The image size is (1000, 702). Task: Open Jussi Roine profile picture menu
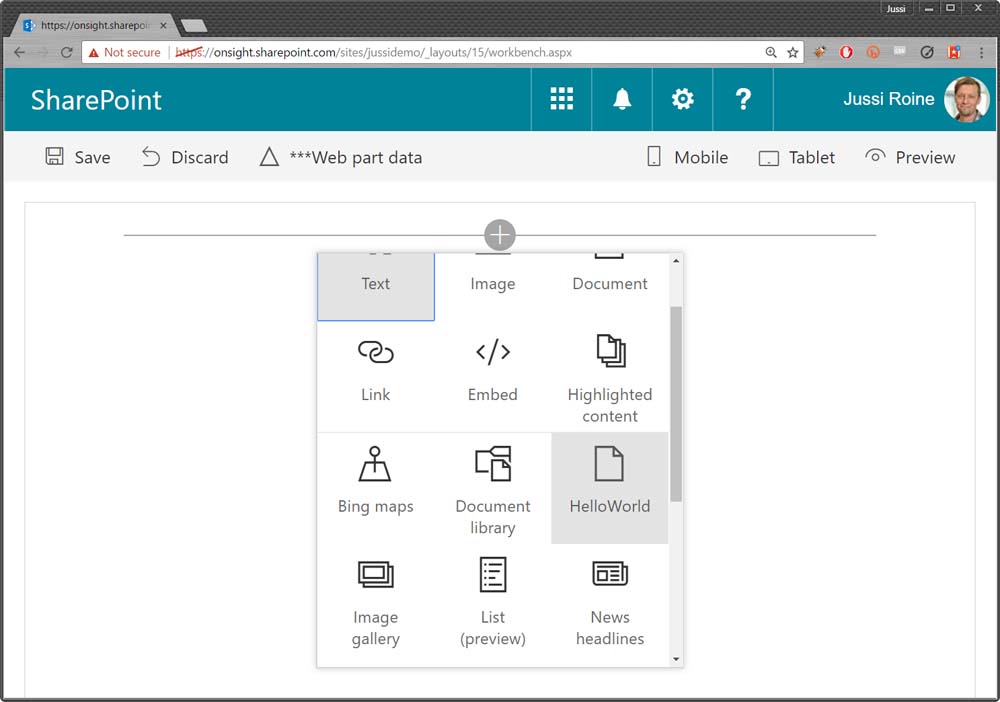tap(966, 99)
